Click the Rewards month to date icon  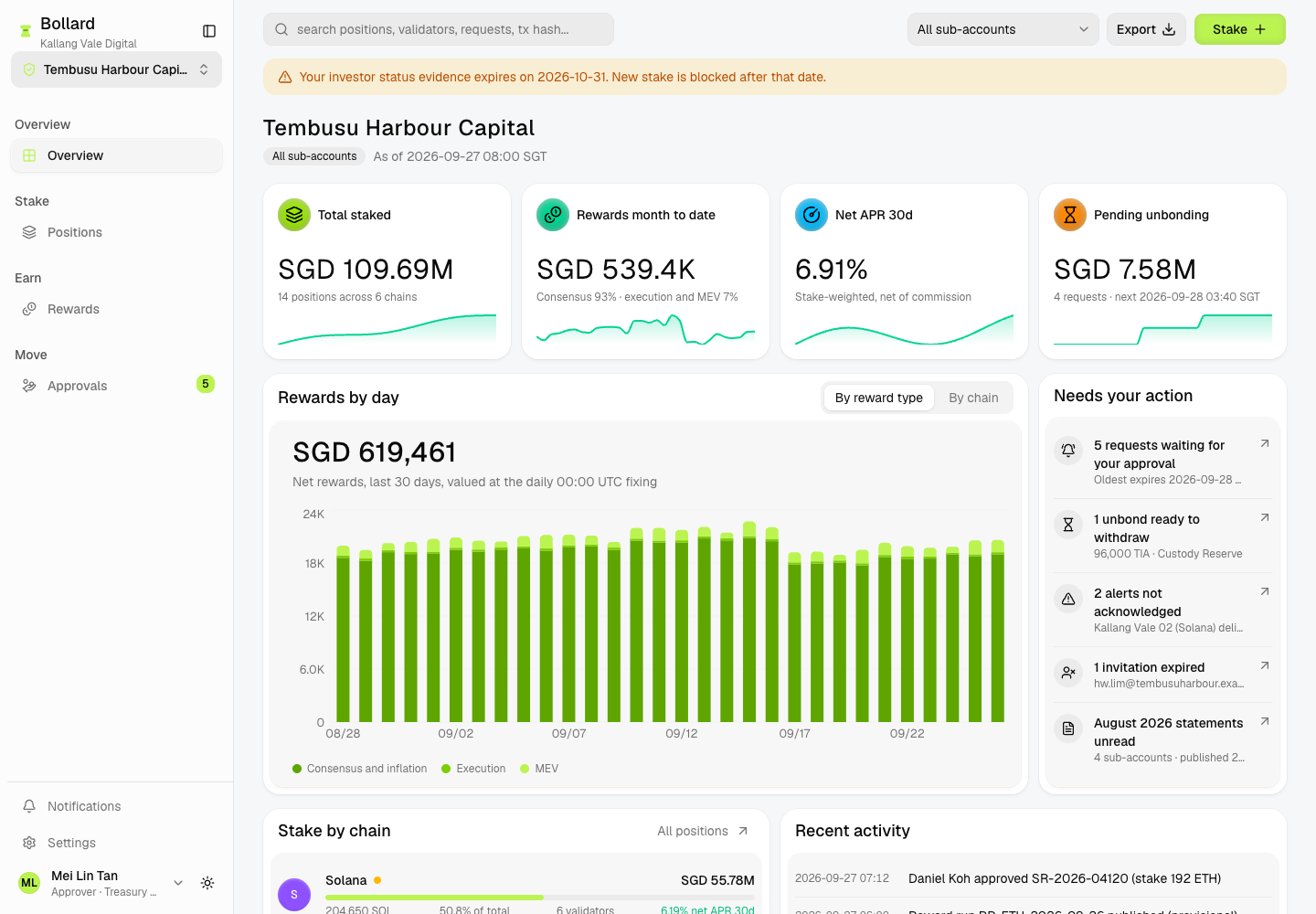pos(553,215)
